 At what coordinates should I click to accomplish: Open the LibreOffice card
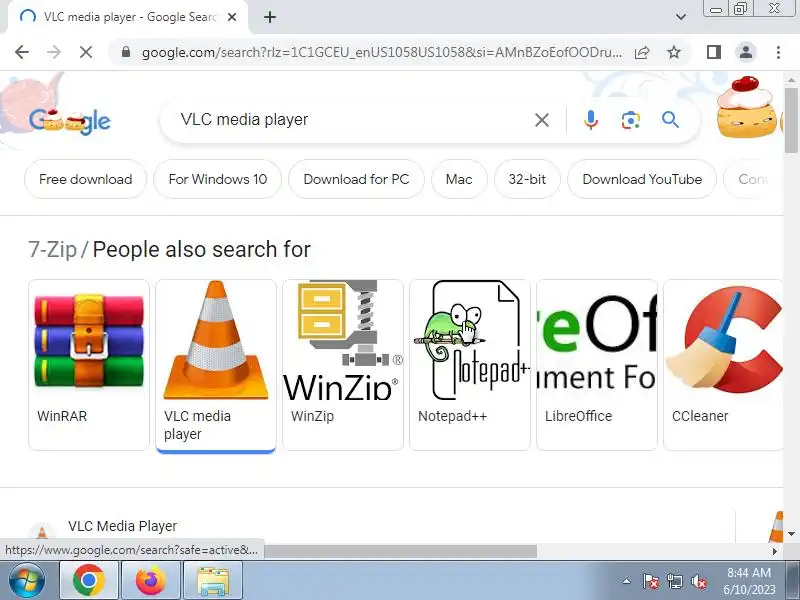[597, 365]
